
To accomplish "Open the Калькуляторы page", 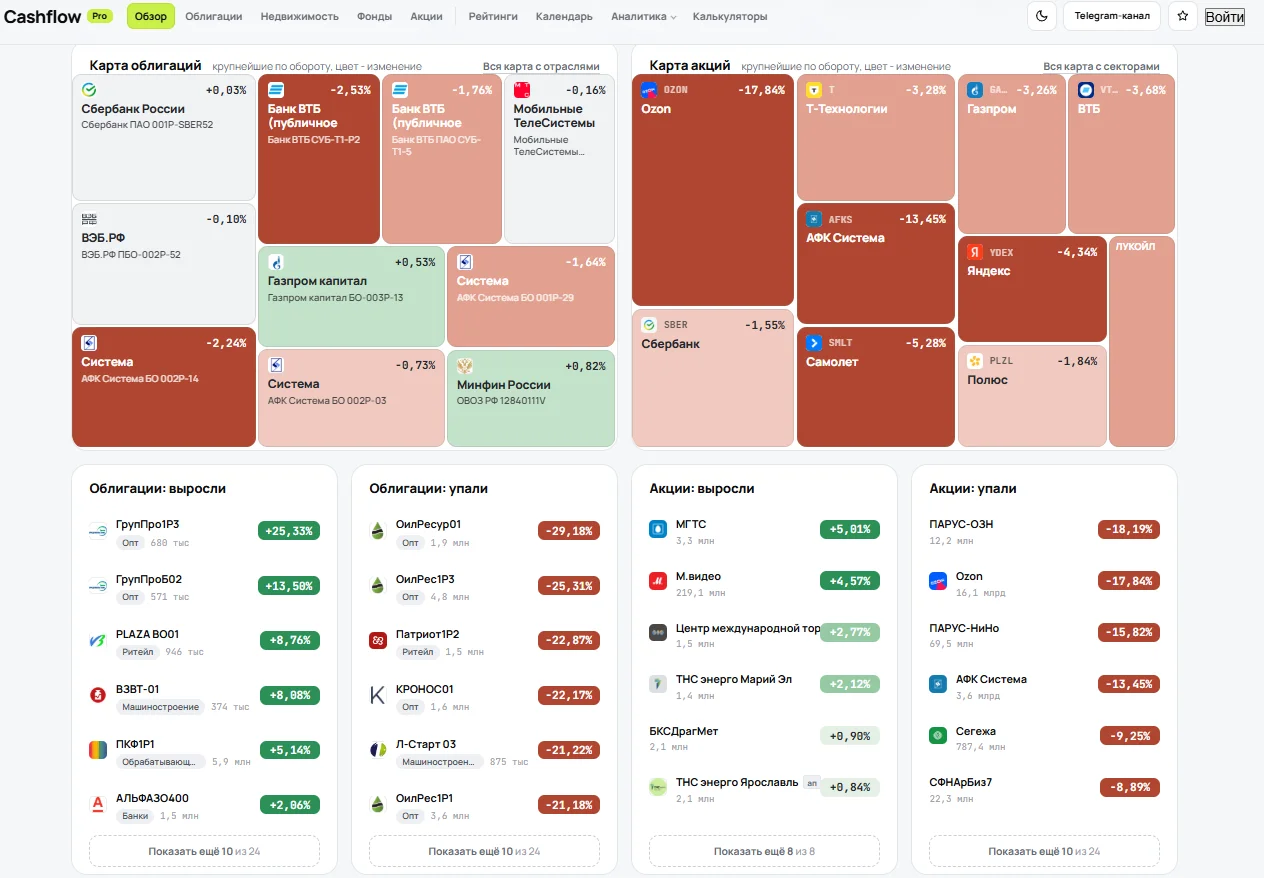I will tap(730, 17).
